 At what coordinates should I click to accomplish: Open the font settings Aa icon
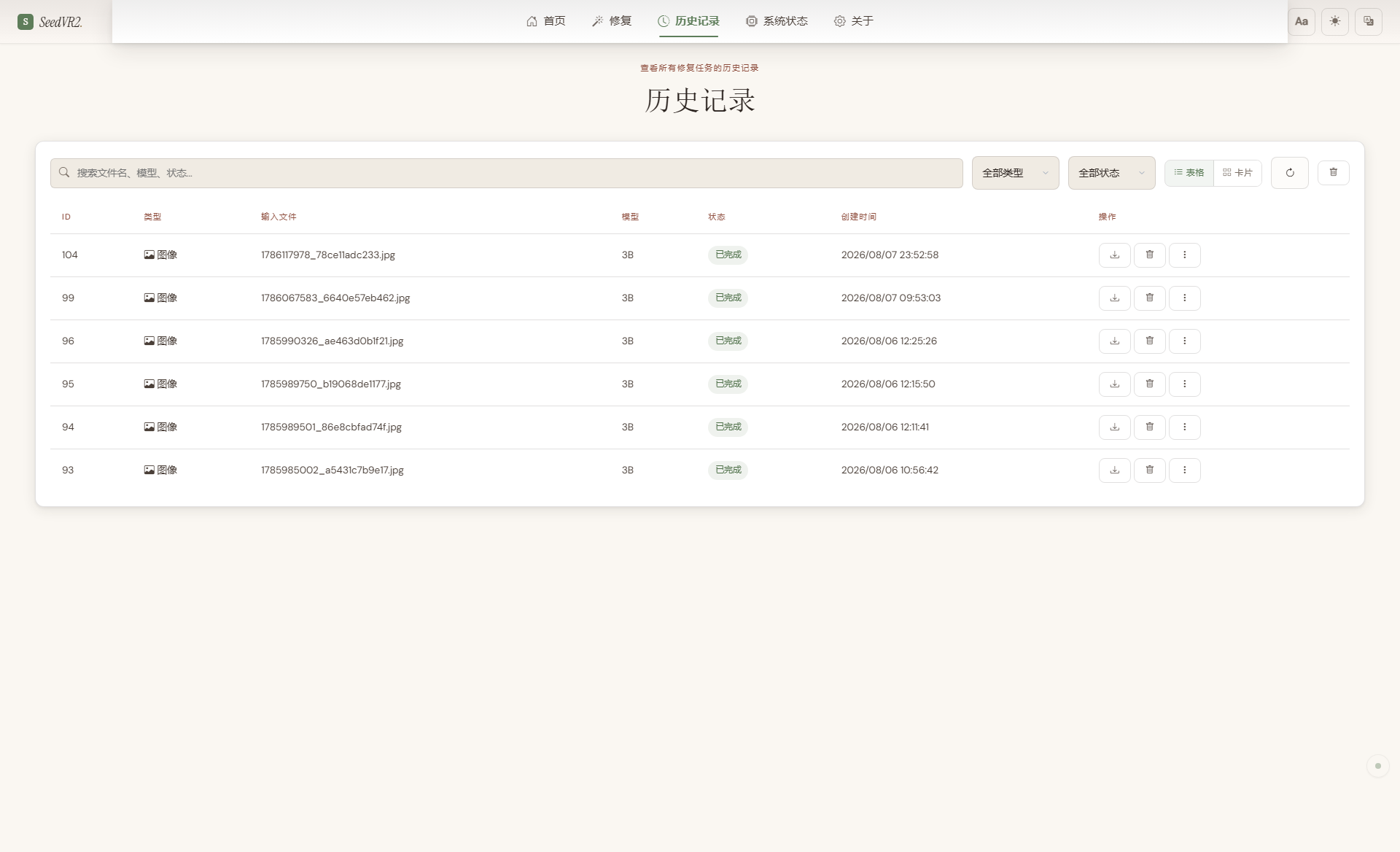1301,21
